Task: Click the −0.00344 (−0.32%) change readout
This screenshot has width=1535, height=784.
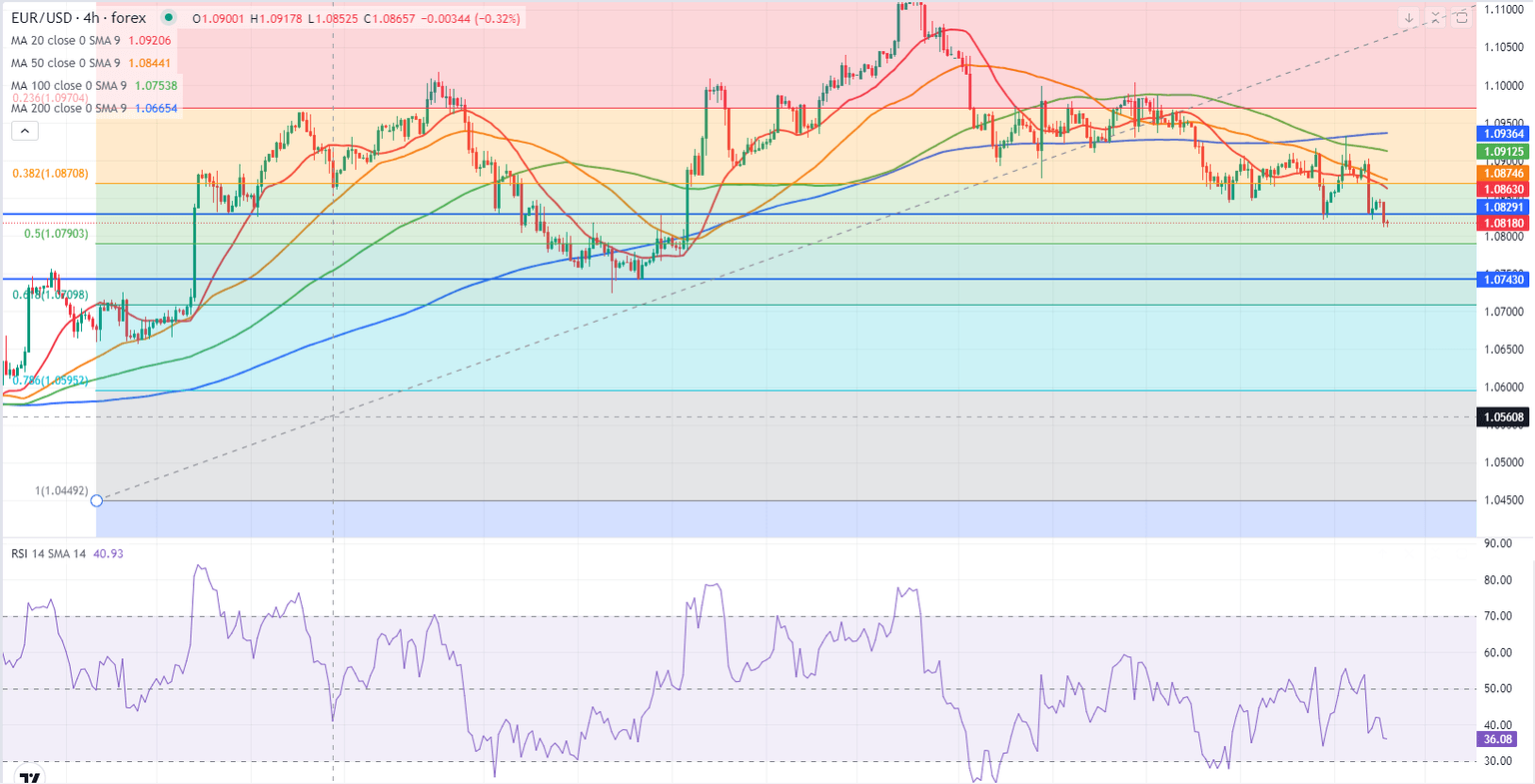Action: coord(472,19)
